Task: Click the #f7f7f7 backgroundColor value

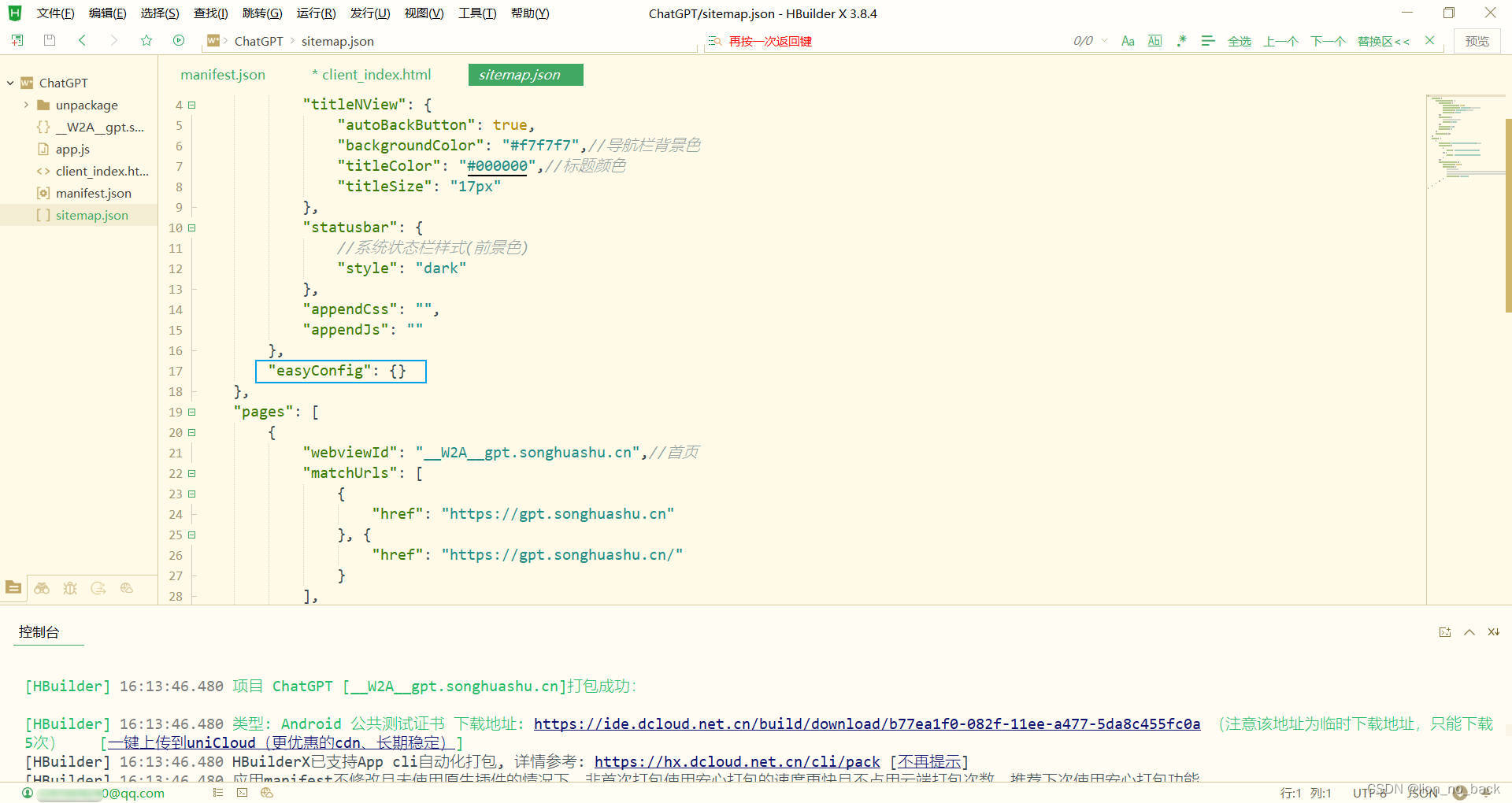Action: coord(540,145)
